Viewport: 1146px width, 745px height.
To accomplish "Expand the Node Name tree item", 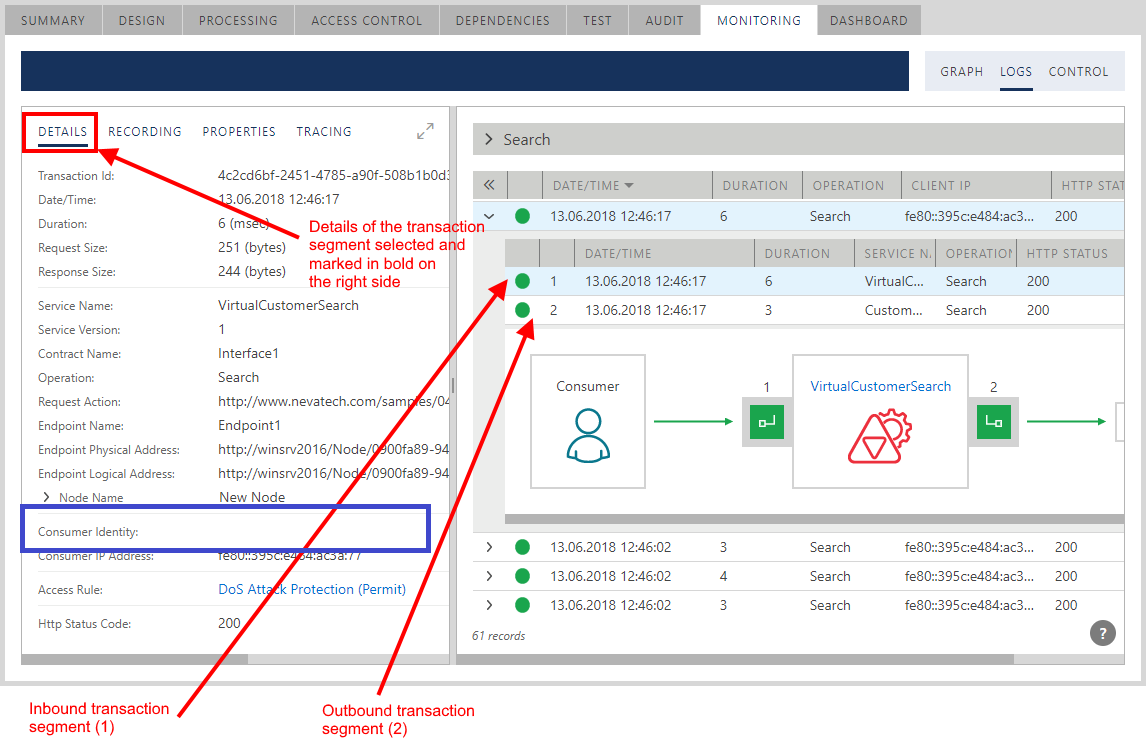I will click(x=45, y=497).
